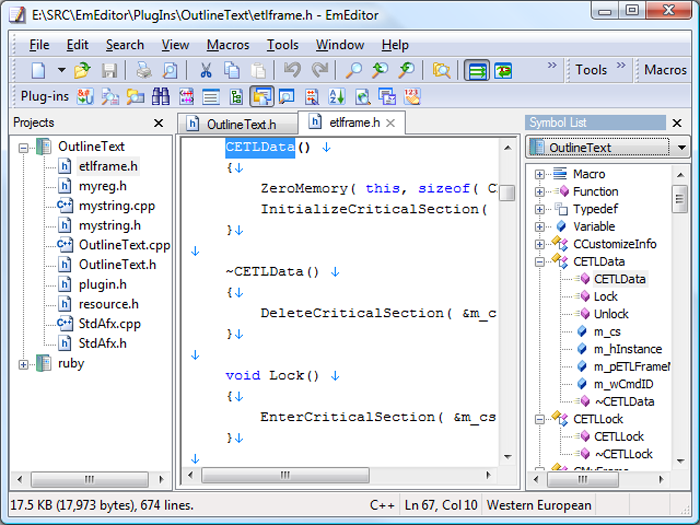Click the editor vertical scrollbar thumb

tap(507, 192)
